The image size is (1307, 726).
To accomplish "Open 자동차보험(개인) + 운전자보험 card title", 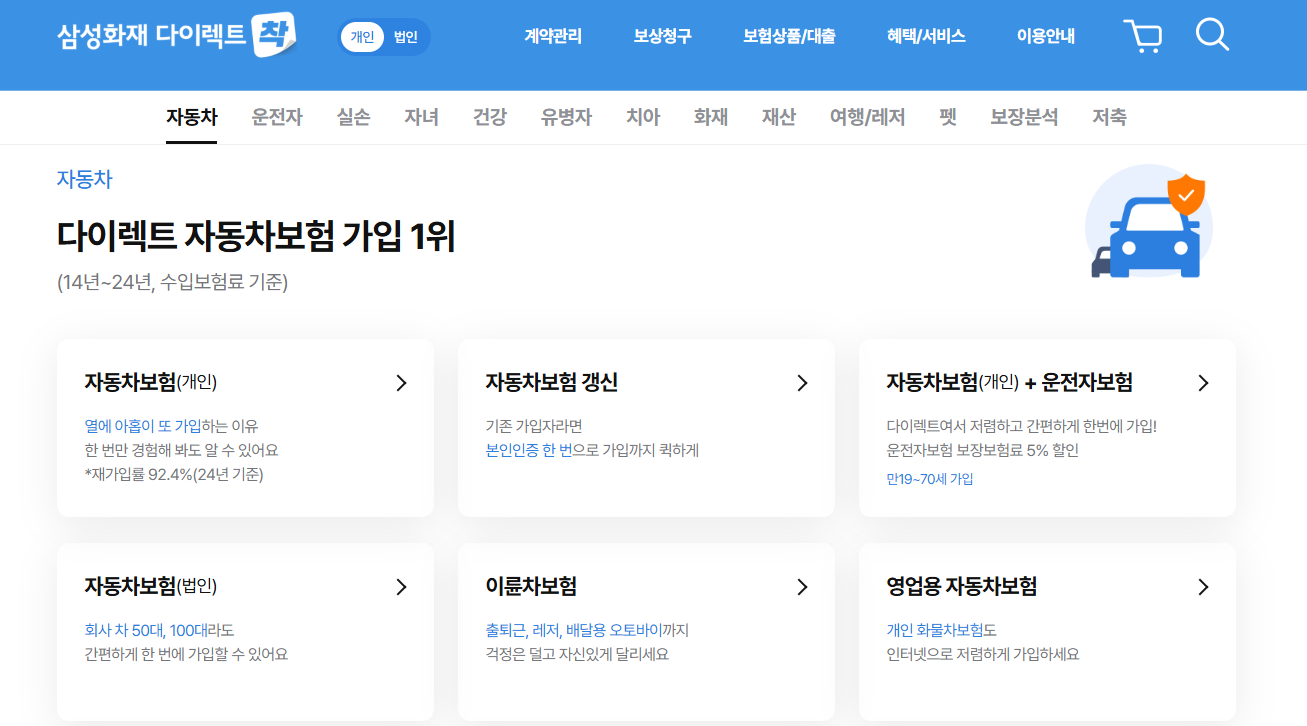I will tap(1010, 382).
